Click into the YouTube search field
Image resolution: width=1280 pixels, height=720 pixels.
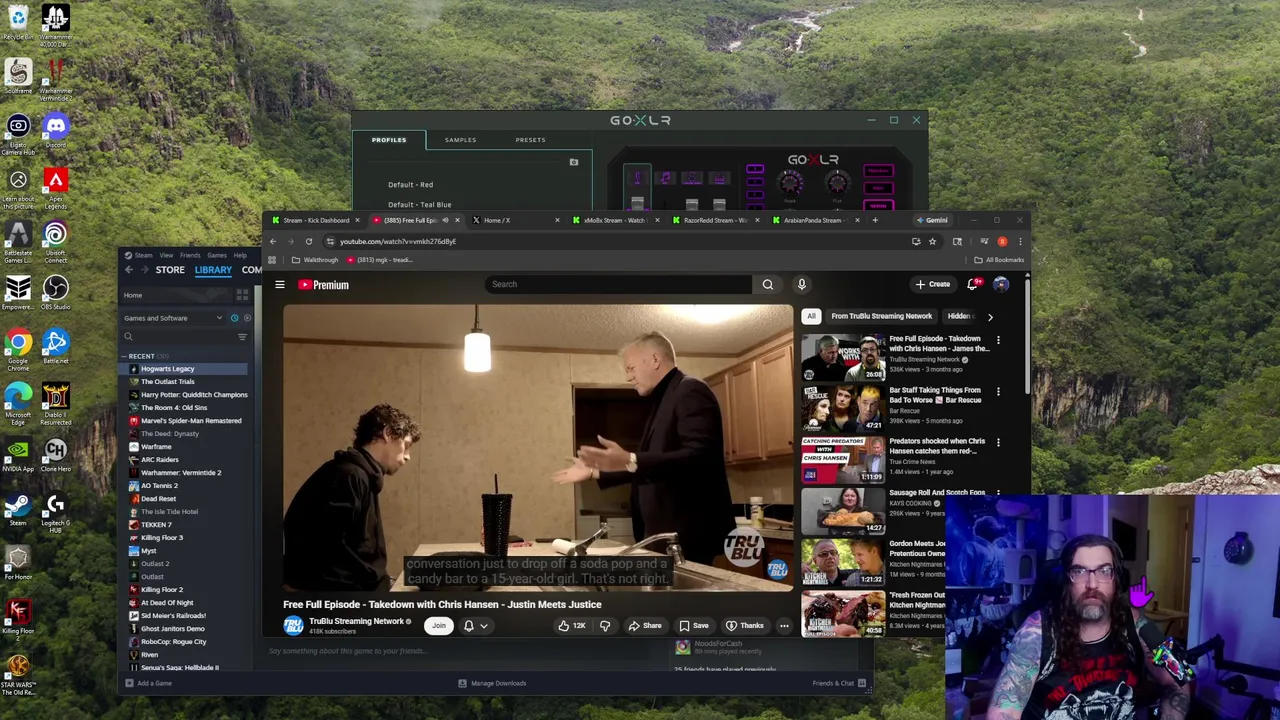(617, 284)
